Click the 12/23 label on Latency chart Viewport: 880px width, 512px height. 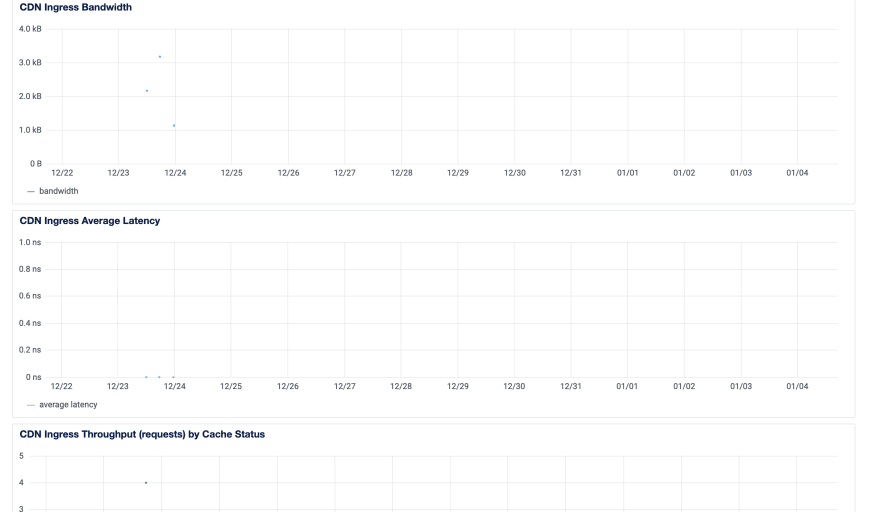[x=117, y=386]
